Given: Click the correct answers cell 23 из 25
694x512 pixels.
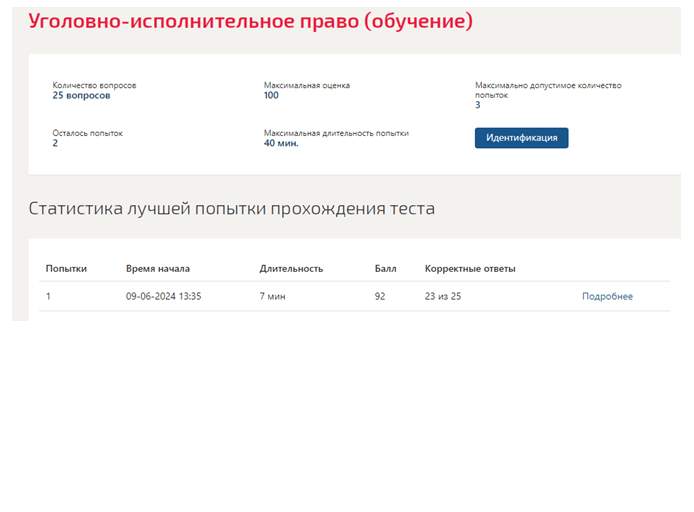Looking at the screenshot, I should pyautogui.click(x=443, y=296).
